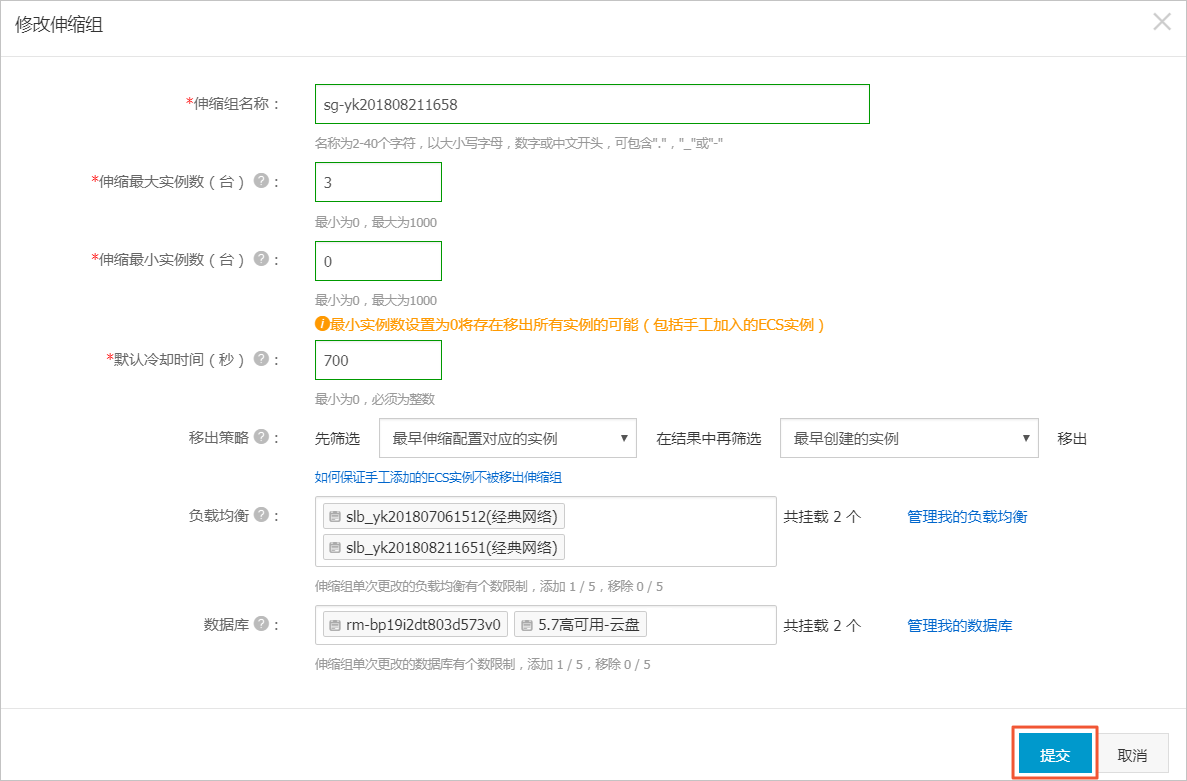
Task: Click the 提交 button
Action: pyautogui.click(x=1055, y=754)
